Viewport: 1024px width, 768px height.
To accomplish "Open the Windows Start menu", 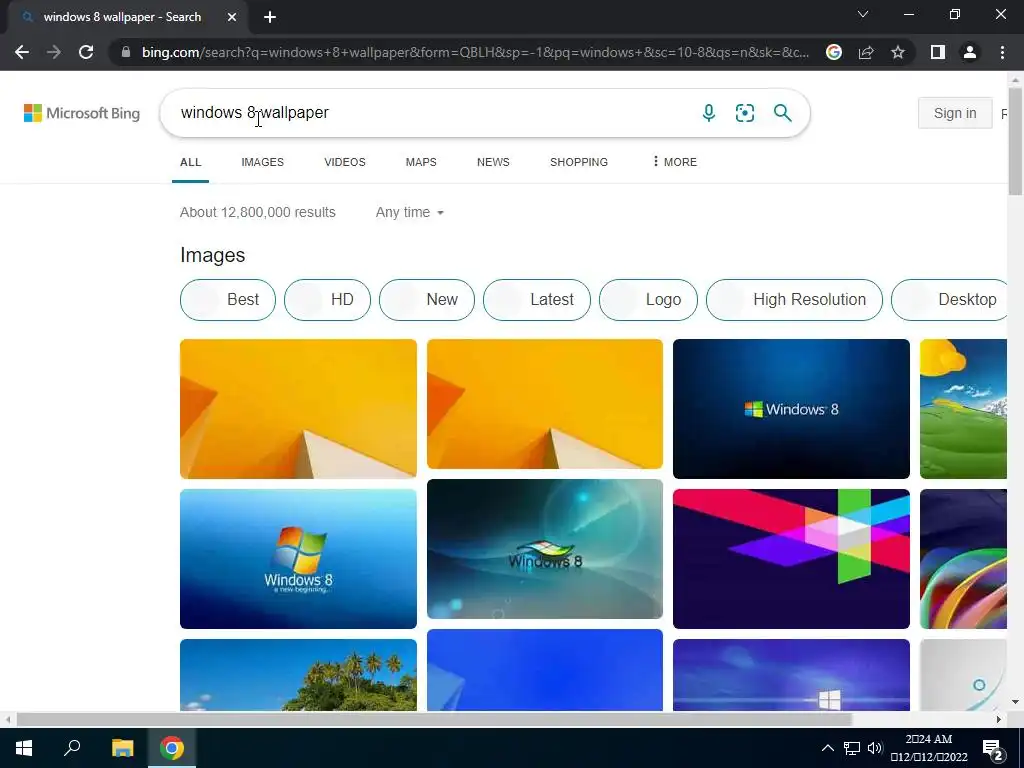I will [x=24, y=748].
